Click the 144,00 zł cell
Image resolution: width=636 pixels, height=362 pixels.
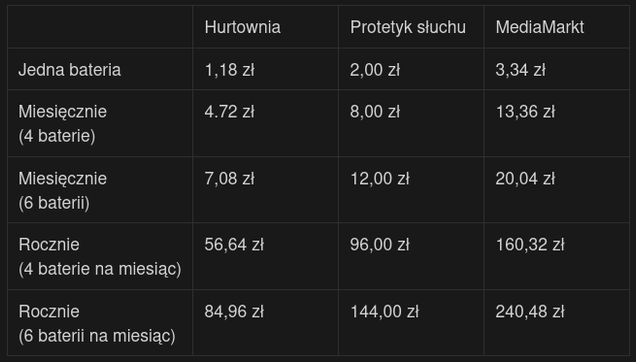[x=384, y=312]
